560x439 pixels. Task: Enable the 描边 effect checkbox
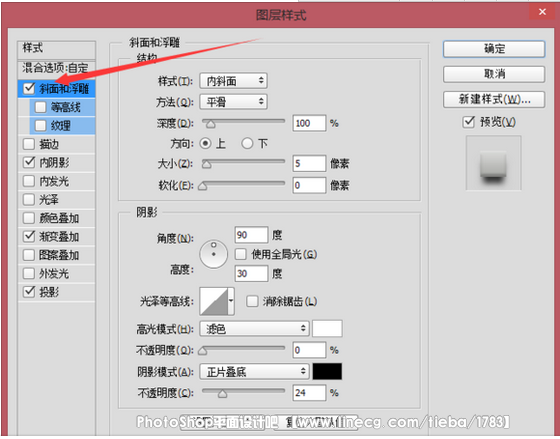29,144
